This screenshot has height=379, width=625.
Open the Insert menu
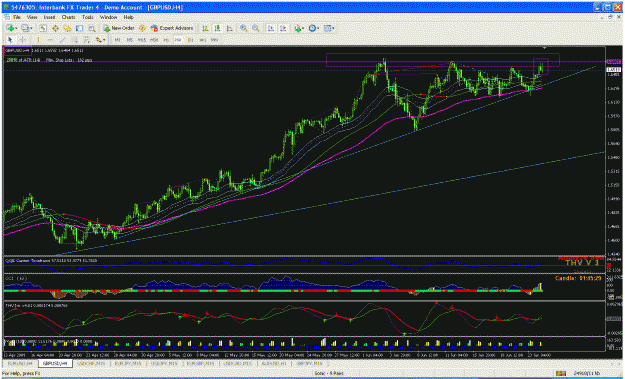tap(49, 18)
